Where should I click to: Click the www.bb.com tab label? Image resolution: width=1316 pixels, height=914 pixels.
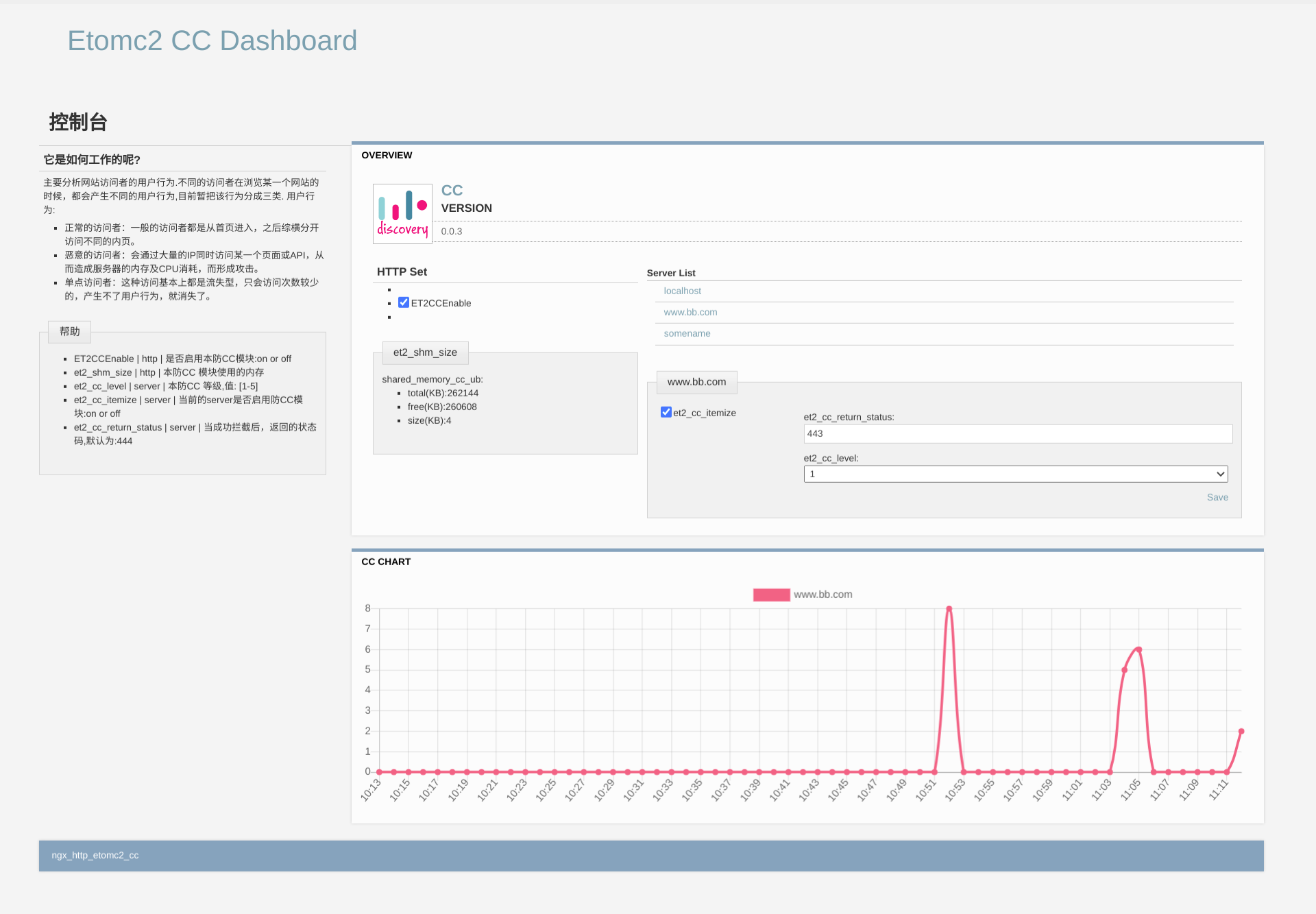(x=696, y=382)
